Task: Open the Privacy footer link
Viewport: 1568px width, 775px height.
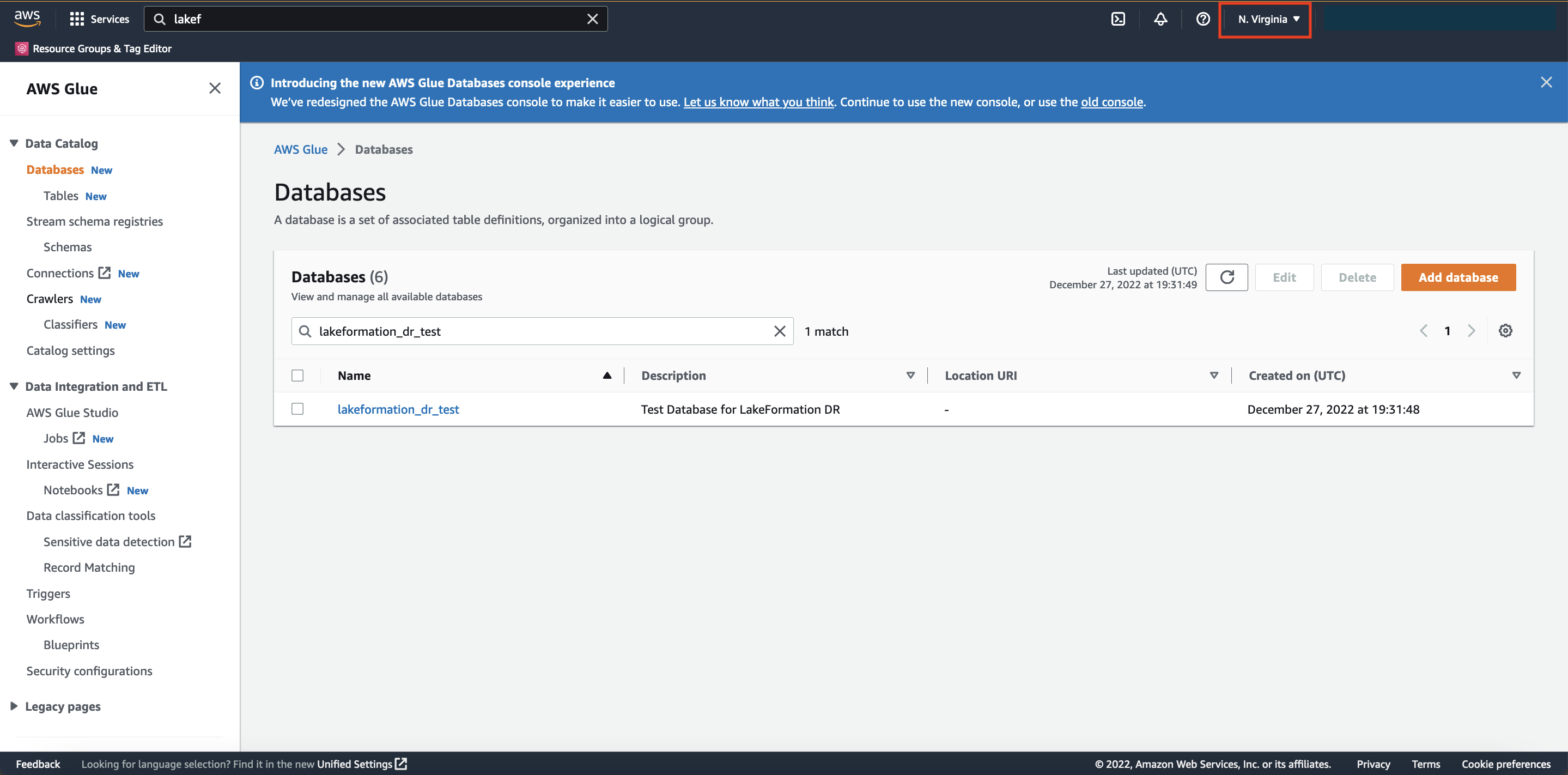Action: (x=1373, y=764)
